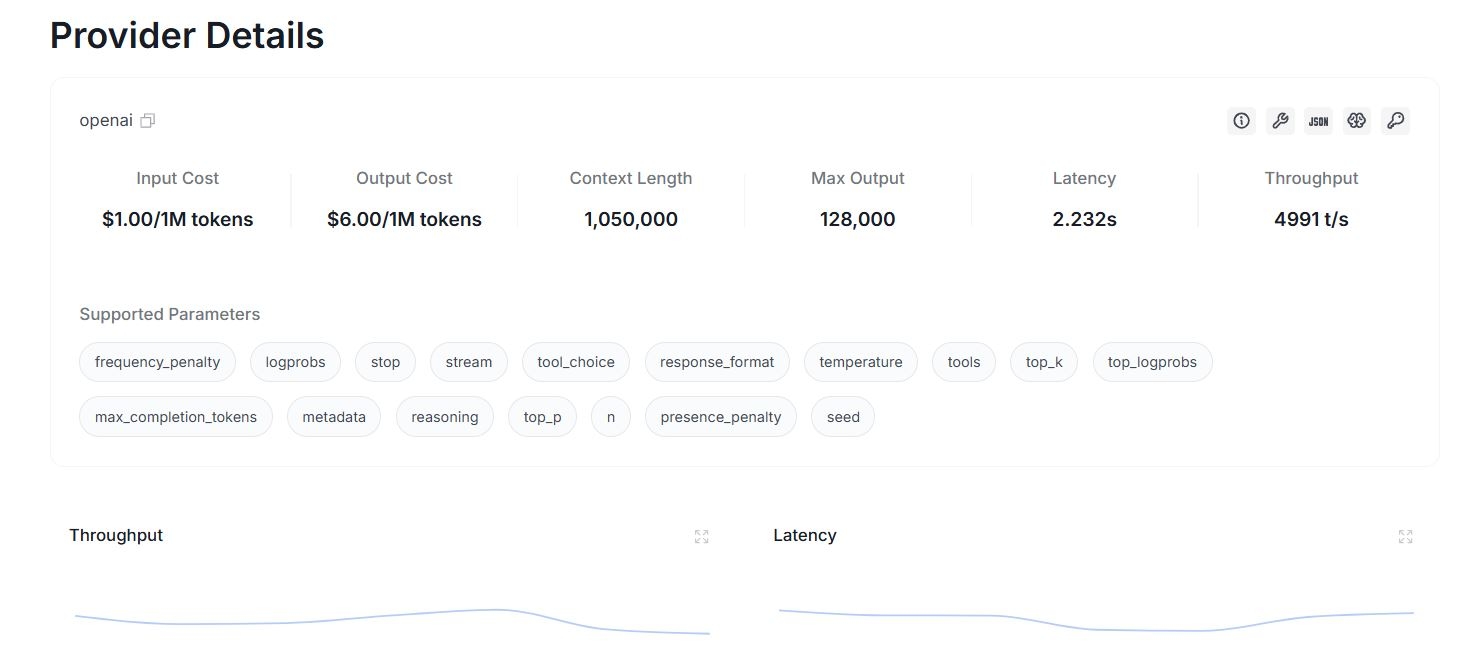The height and width of the screenshot is (665, 1466).
Task: Click the info circle icon for openai
Action: pos(1241,121)
